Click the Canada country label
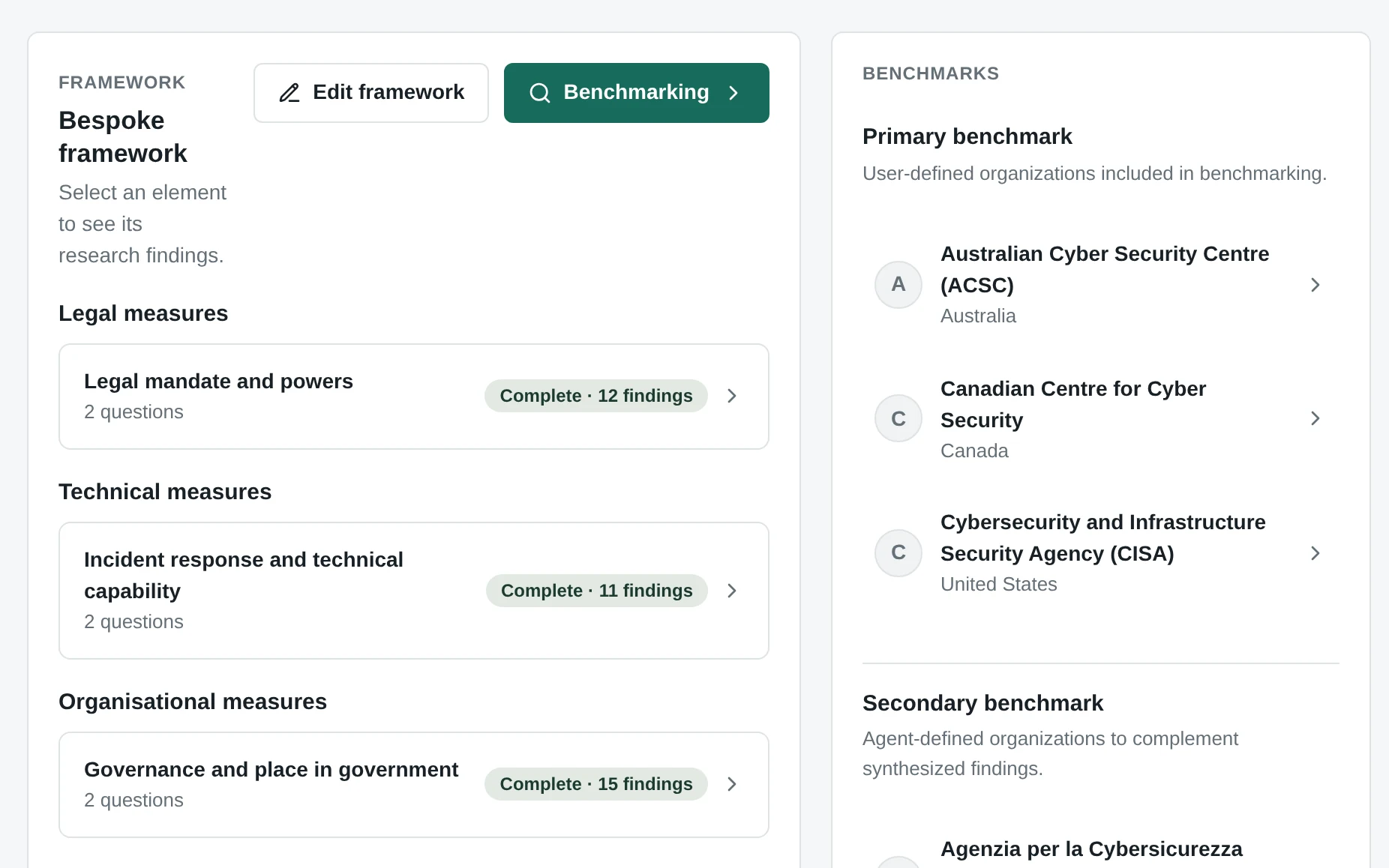This screenshot has width=1389, height=868. (974, 451)
